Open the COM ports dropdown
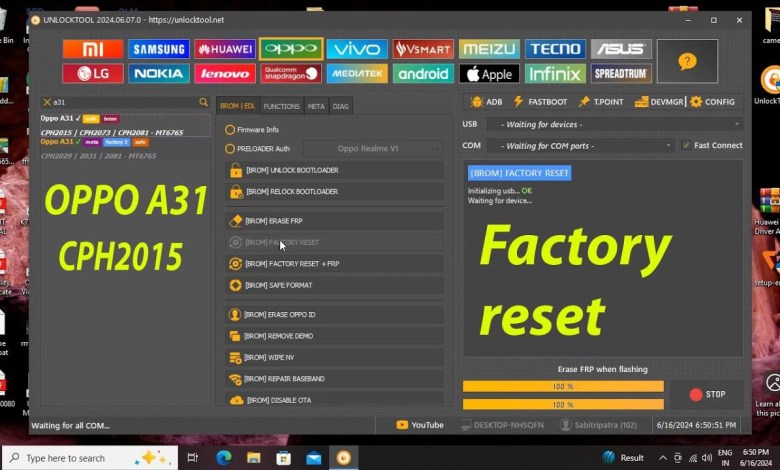Image resolution: width=780 pixels, height=470 pixels. click(x=580, y=146)
